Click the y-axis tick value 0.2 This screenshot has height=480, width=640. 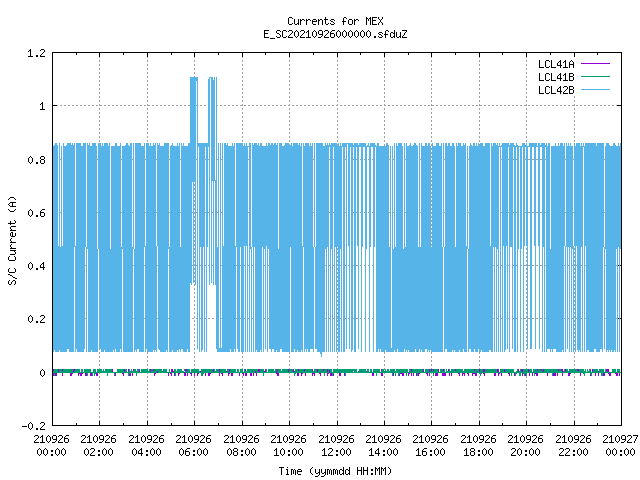[36, 320]
